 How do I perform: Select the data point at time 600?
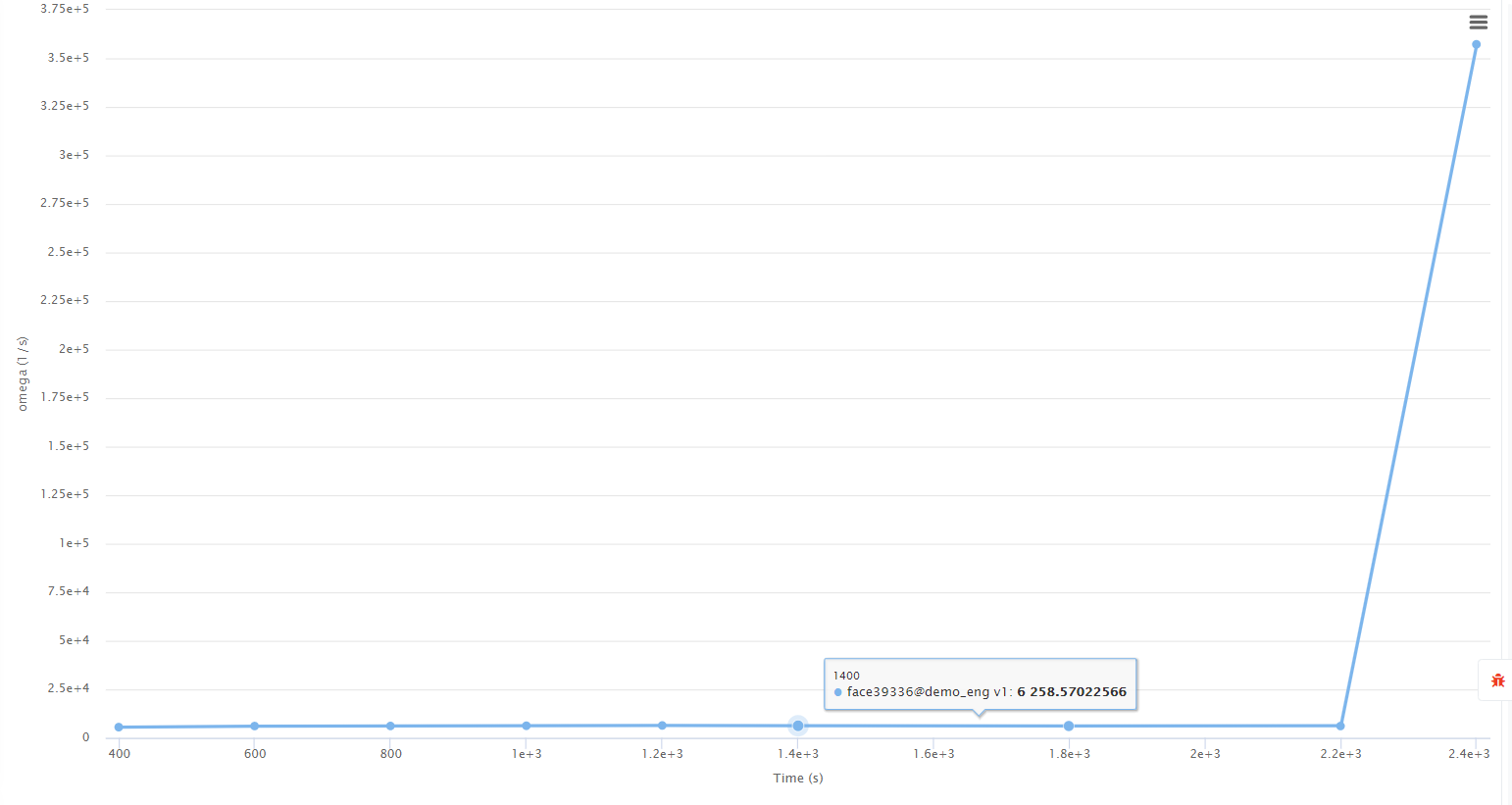pos(255,727)
